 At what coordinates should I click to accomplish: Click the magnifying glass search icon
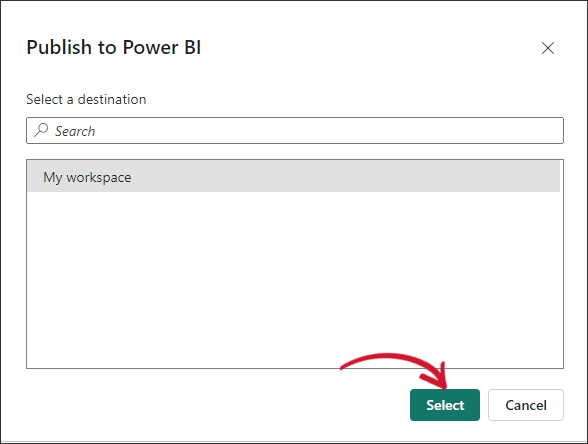click(x=41, y=130)
